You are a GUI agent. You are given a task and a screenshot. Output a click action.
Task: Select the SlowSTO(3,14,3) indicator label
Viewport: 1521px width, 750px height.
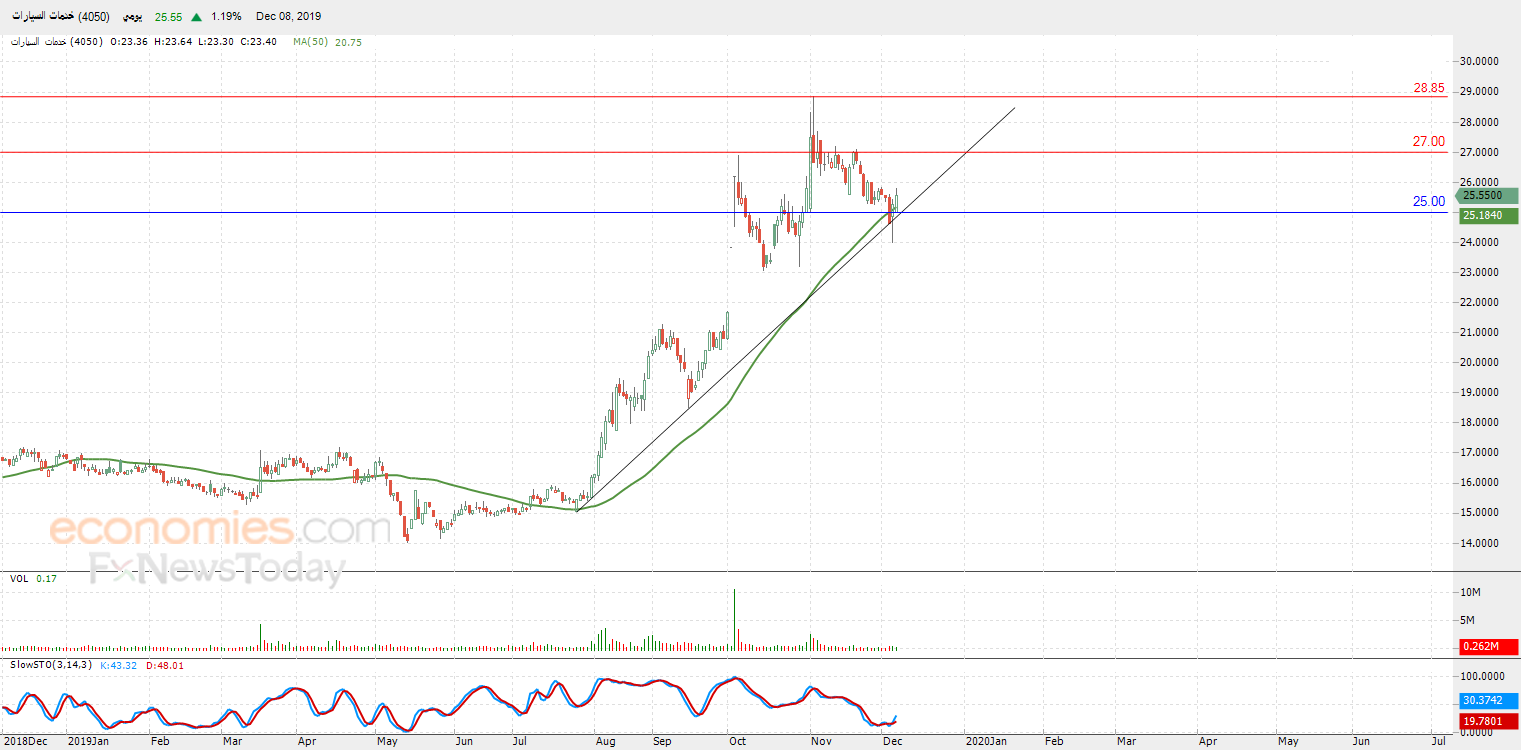(51, 664)
